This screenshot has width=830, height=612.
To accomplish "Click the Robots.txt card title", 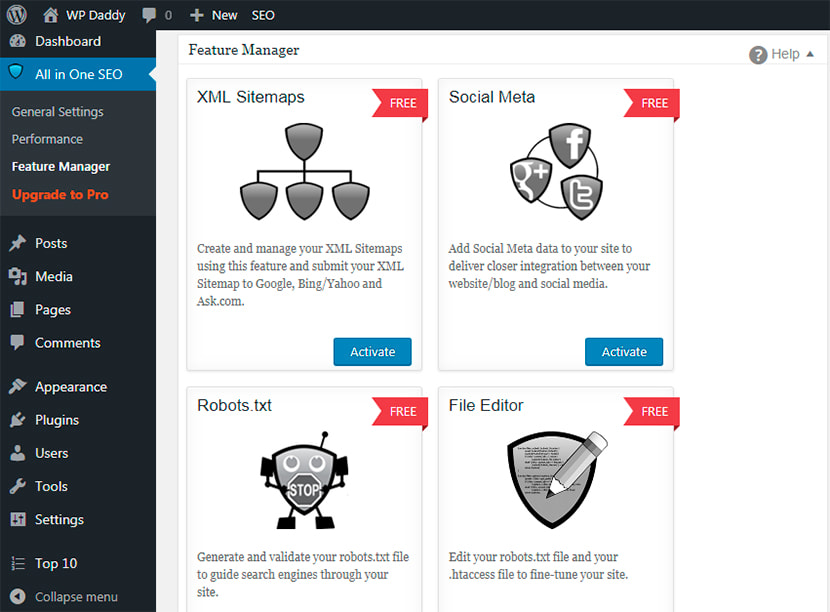I will (x=234, y=405).
